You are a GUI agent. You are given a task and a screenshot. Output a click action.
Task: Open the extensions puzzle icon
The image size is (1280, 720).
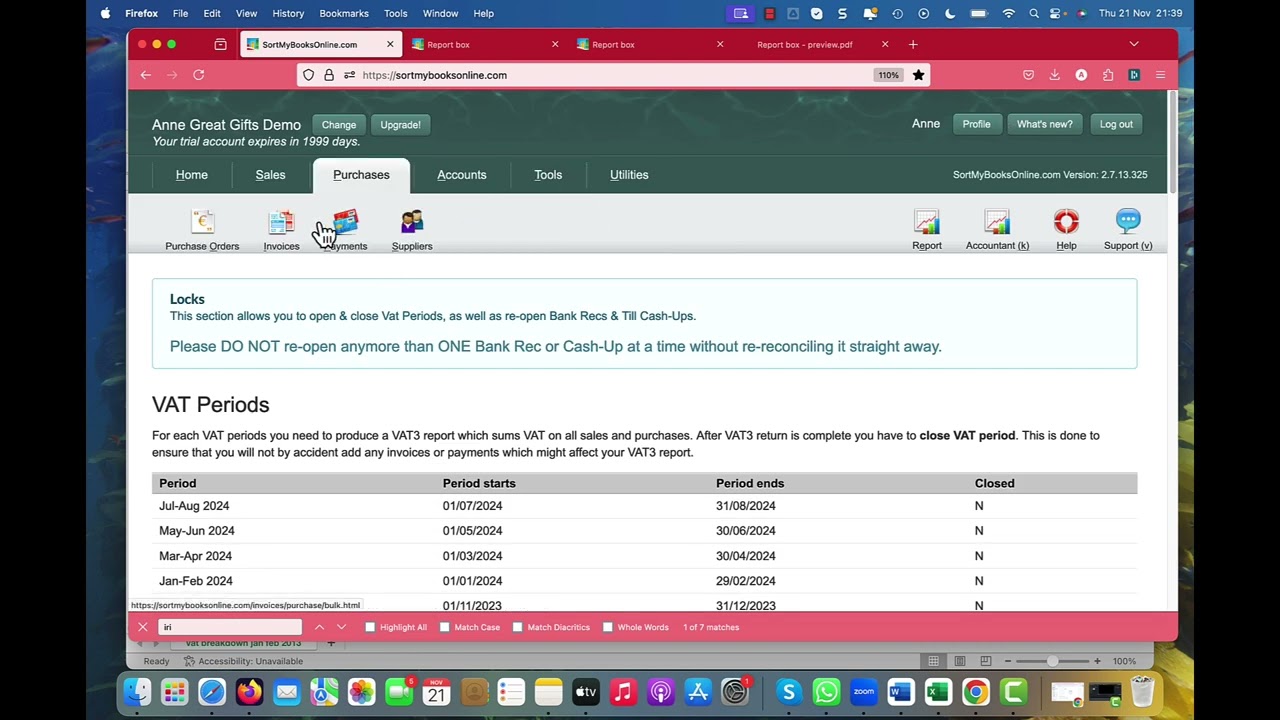[x=1108, y=75]
